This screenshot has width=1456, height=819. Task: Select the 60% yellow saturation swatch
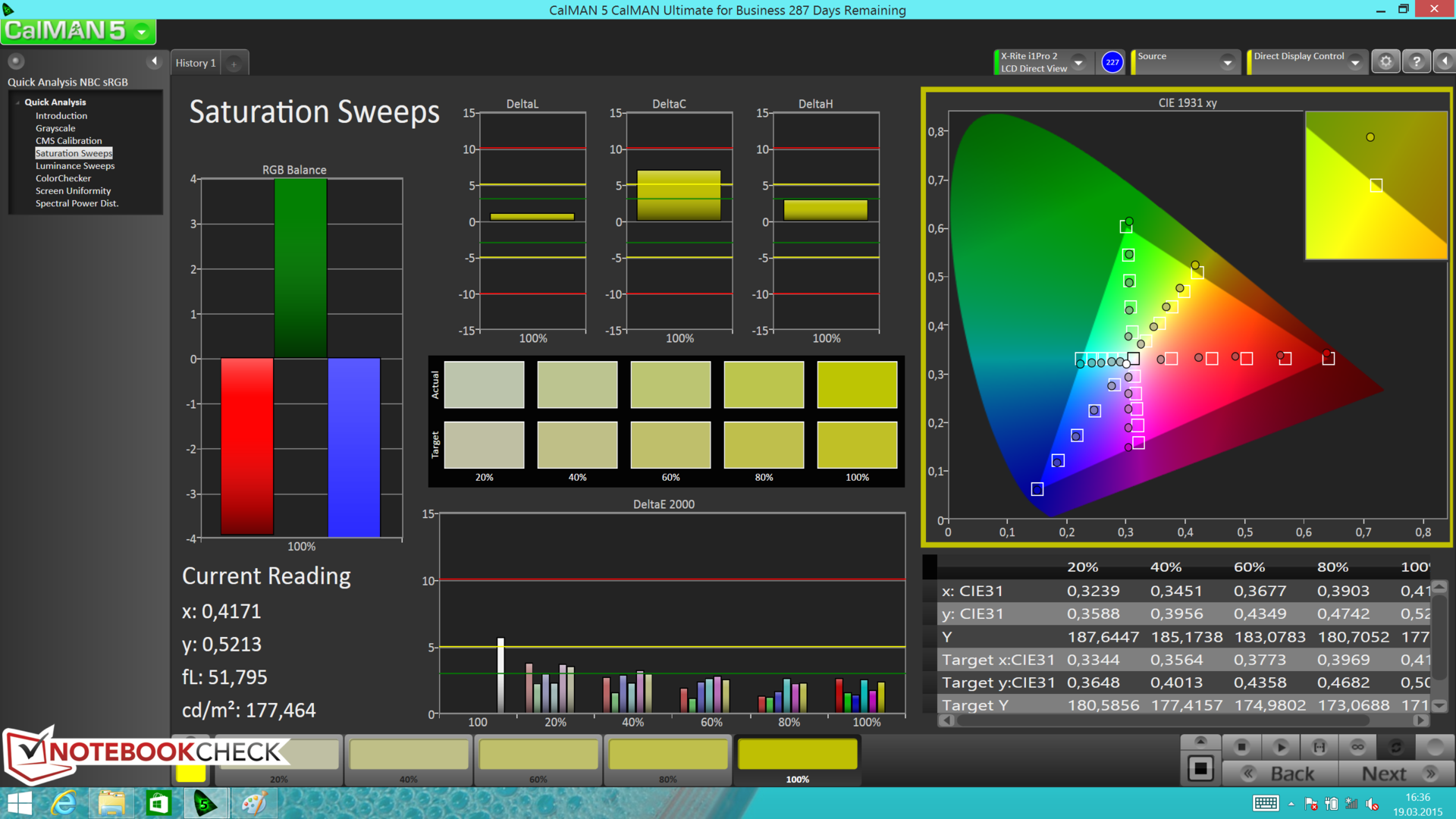[x=538, y=755]
